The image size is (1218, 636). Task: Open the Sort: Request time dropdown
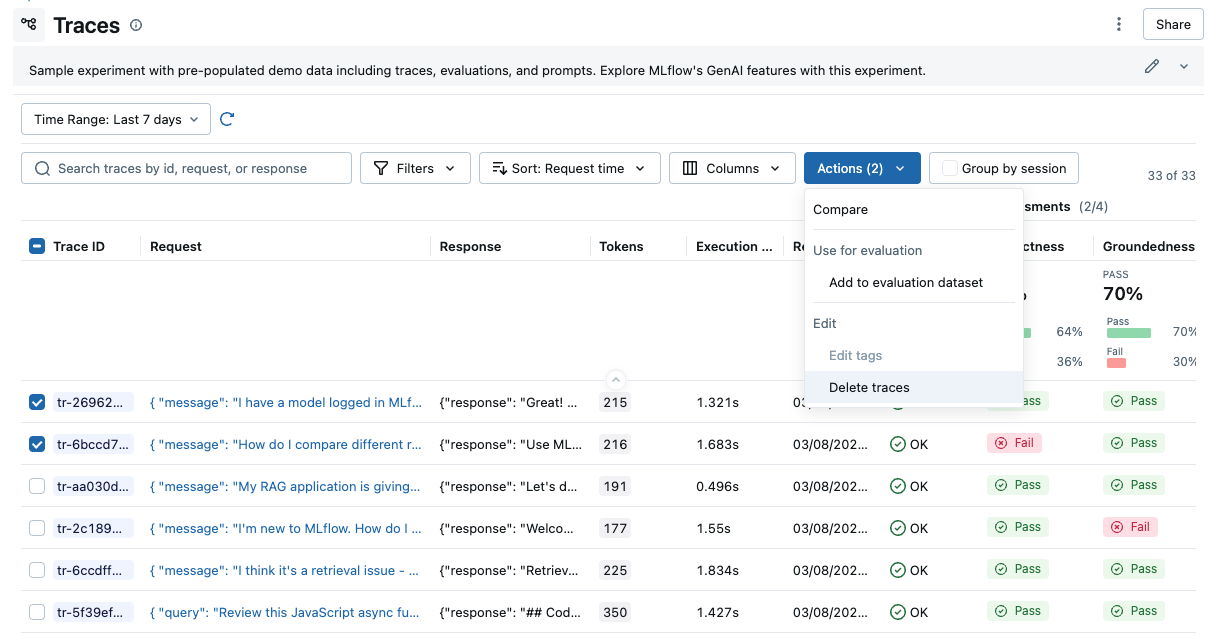tap(569, 168)
